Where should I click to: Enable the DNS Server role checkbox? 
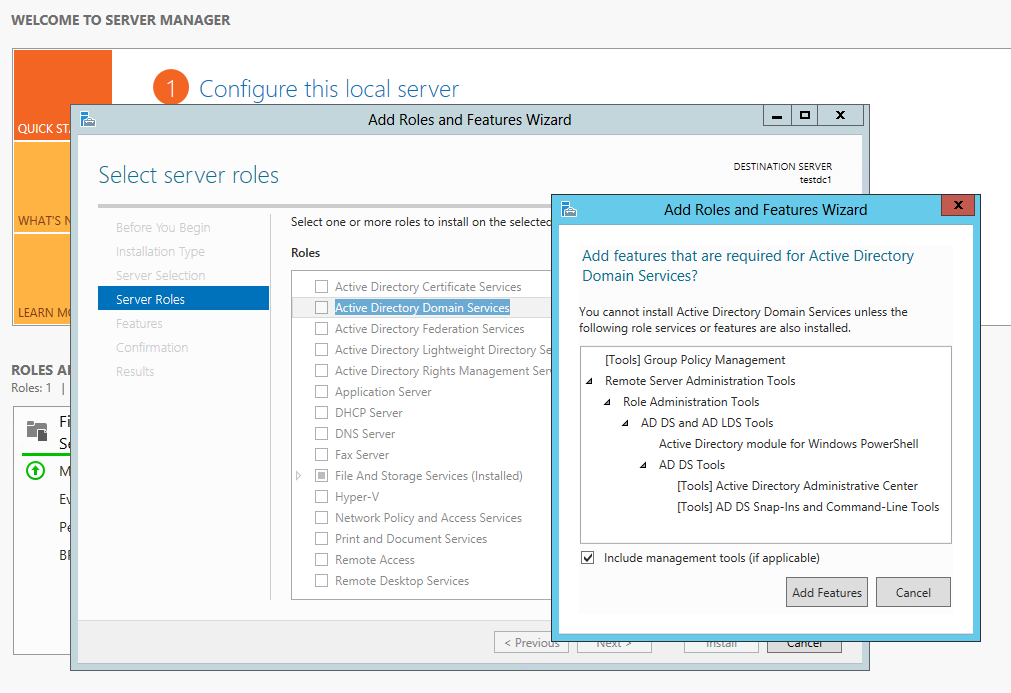click(321, 434)
